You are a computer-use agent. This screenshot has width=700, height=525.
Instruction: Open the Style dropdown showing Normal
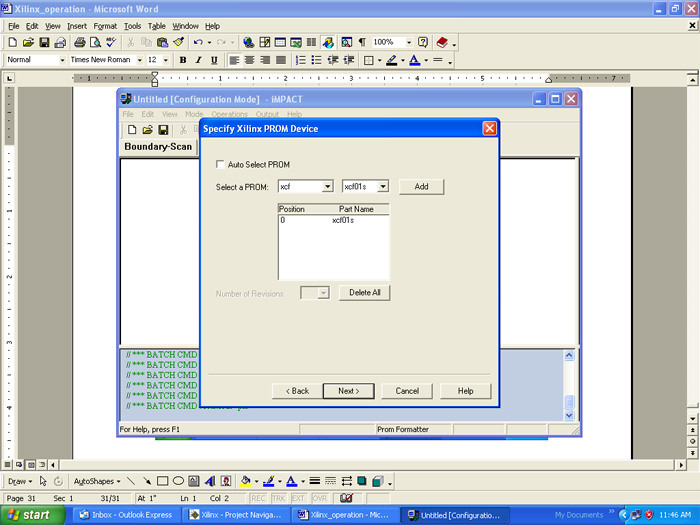pyautogui.click(x=62, y=60)
